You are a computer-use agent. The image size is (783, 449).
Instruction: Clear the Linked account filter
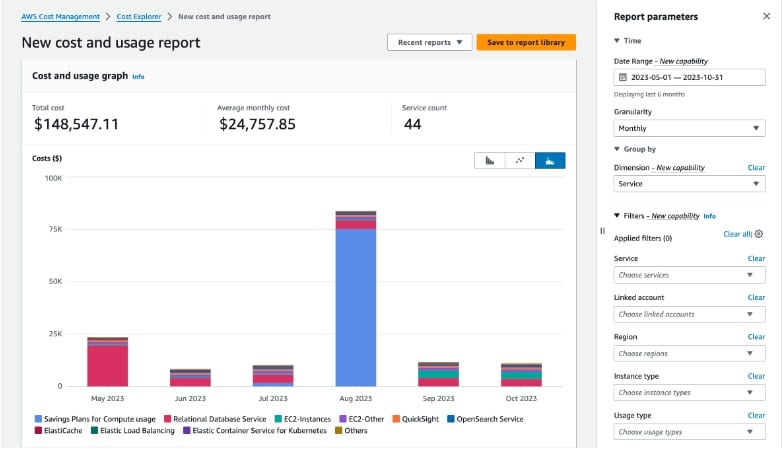pos(756,298)
